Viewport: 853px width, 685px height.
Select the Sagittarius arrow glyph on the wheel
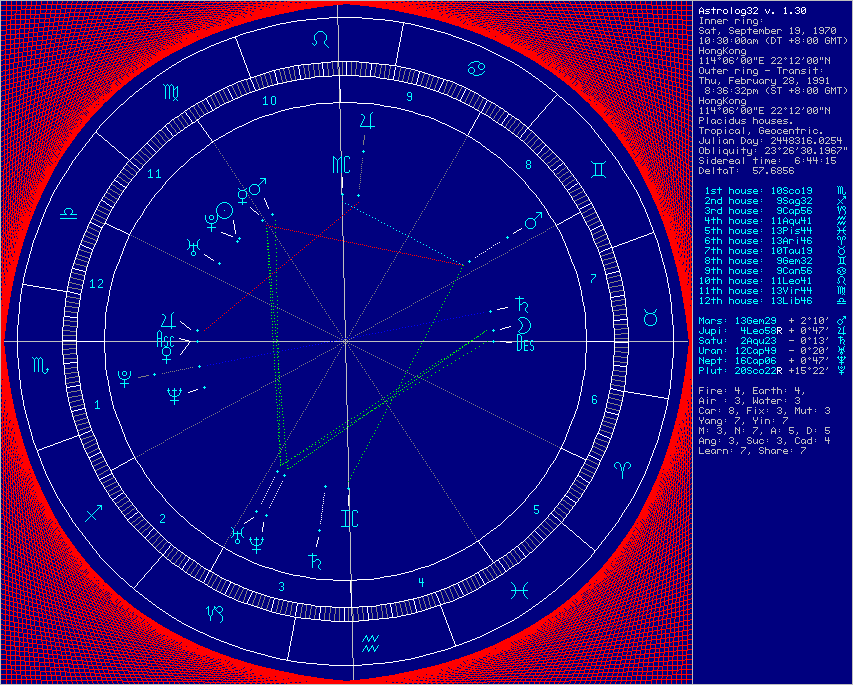tap(93, 513)
